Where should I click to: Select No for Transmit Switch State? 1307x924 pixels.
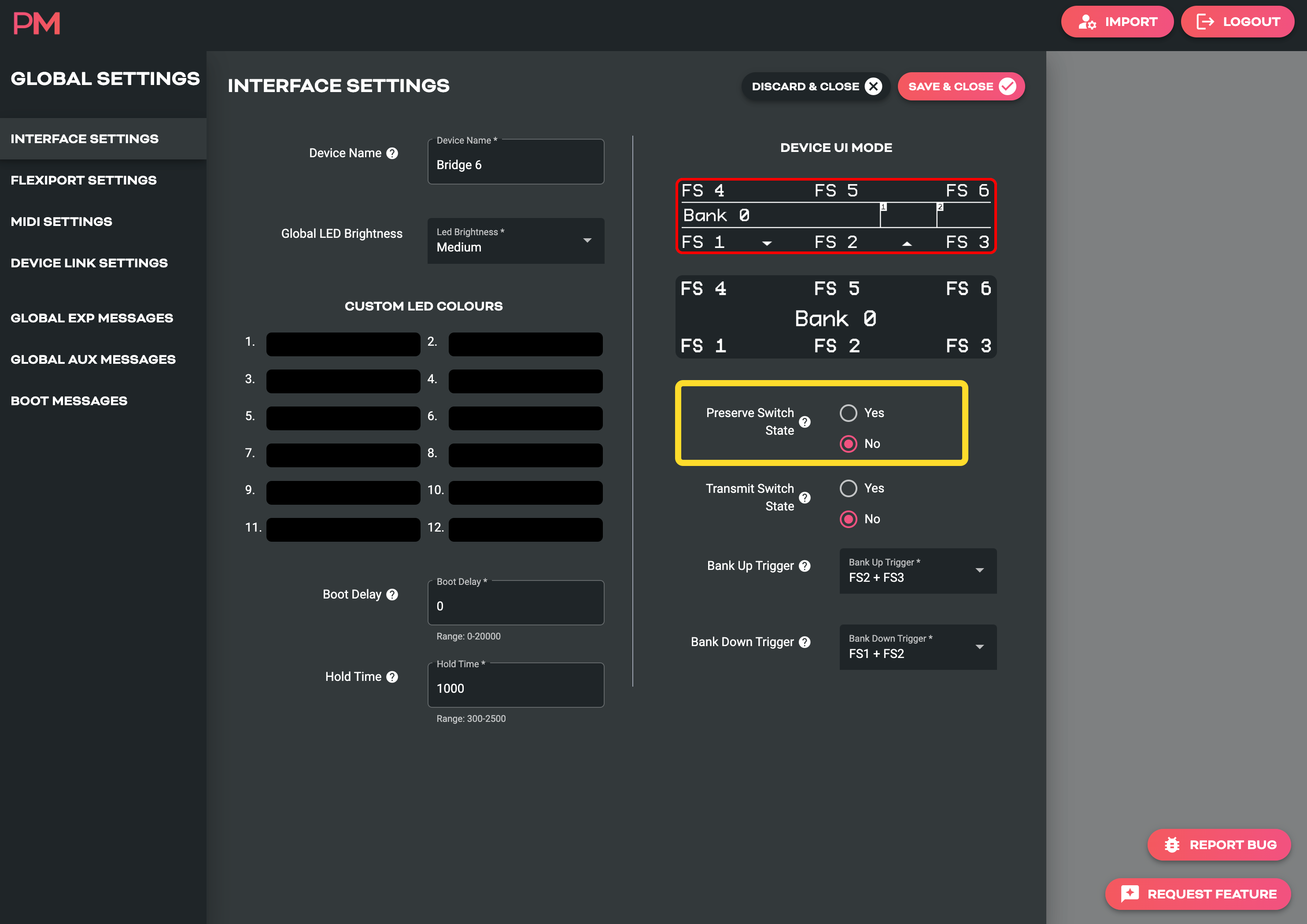tap(849, 519)
